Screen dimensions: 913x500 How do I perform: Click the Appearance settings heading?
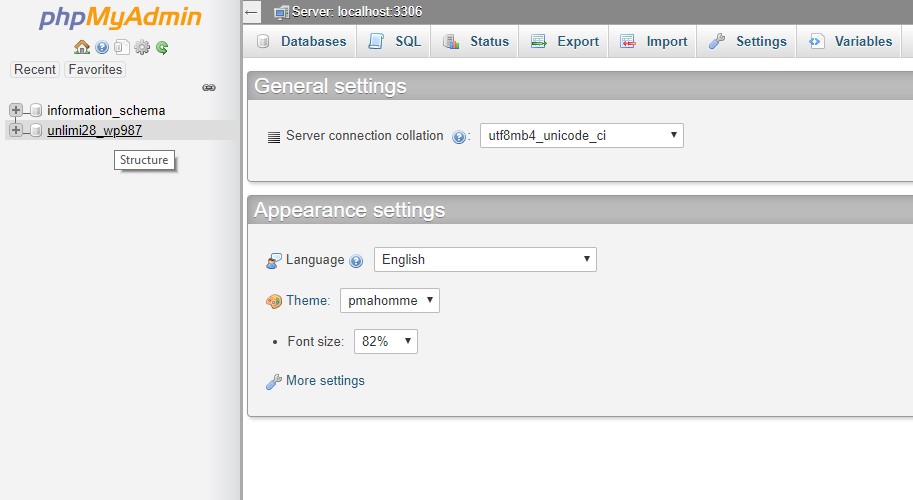pos(349,210)
